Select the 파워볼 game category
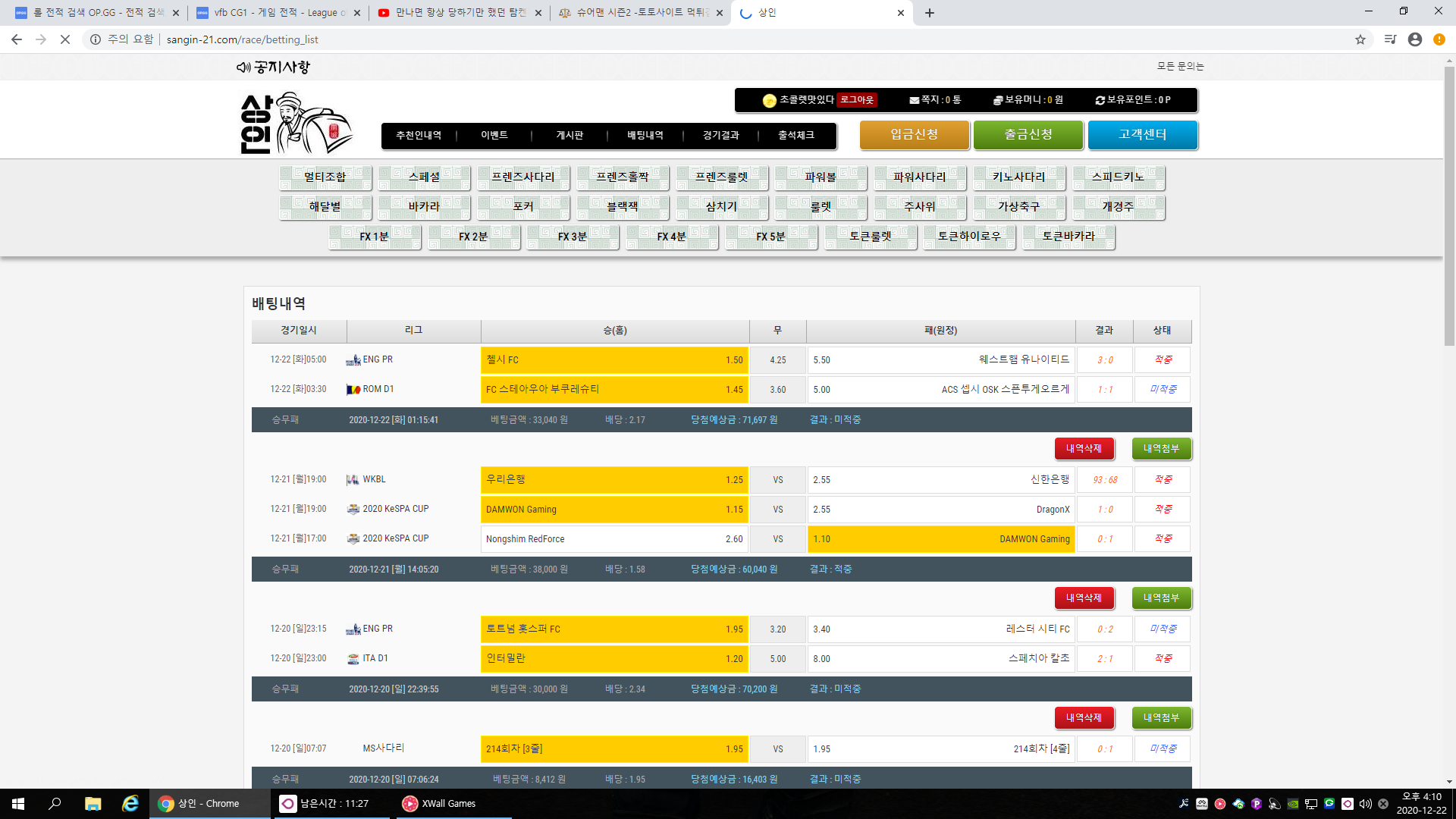This screenshot has height=819, width=1456. click(821, 177)
